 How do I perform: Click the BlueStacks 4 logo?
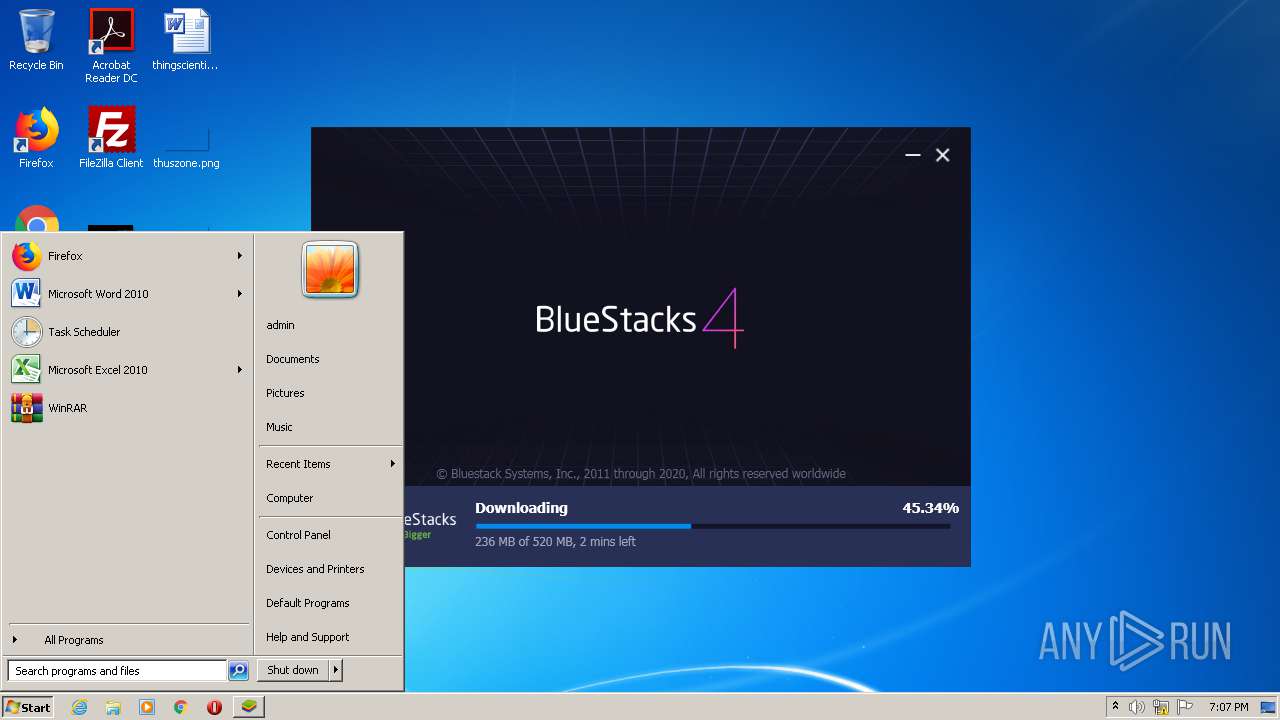(x=640, y=318)
